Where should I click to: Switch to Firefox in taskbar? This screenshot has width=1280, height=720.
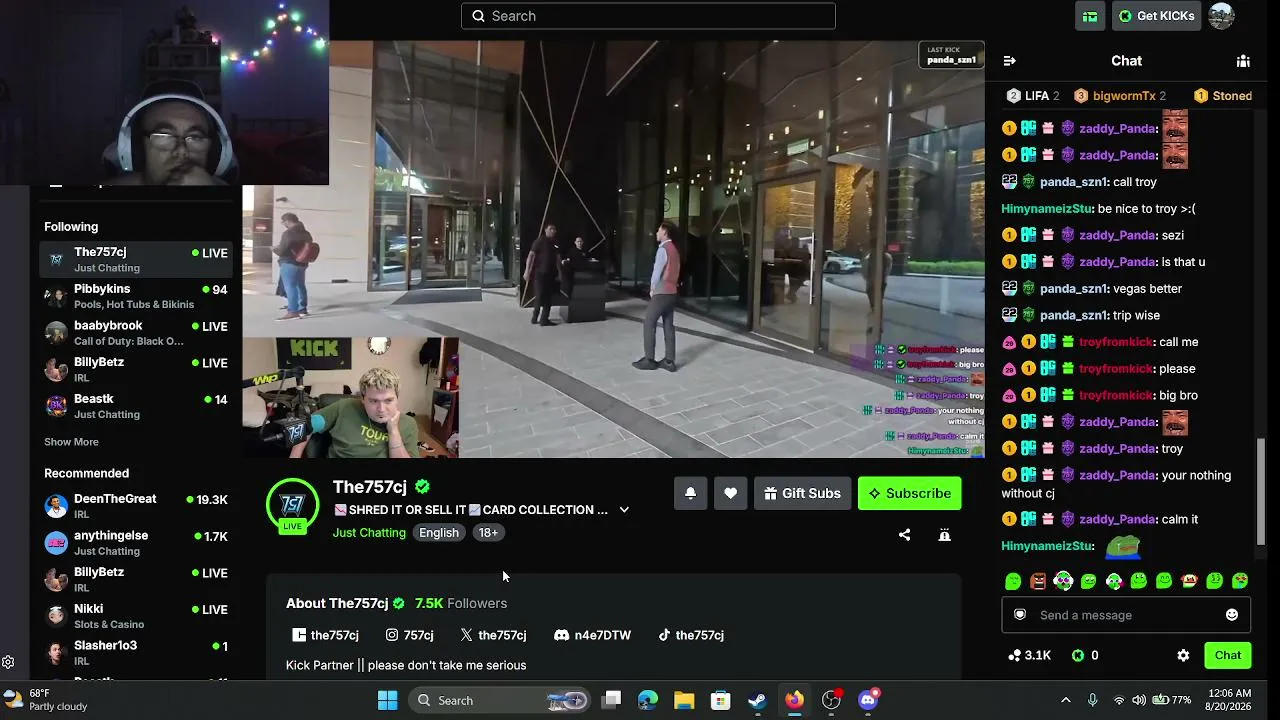point(794,700)
